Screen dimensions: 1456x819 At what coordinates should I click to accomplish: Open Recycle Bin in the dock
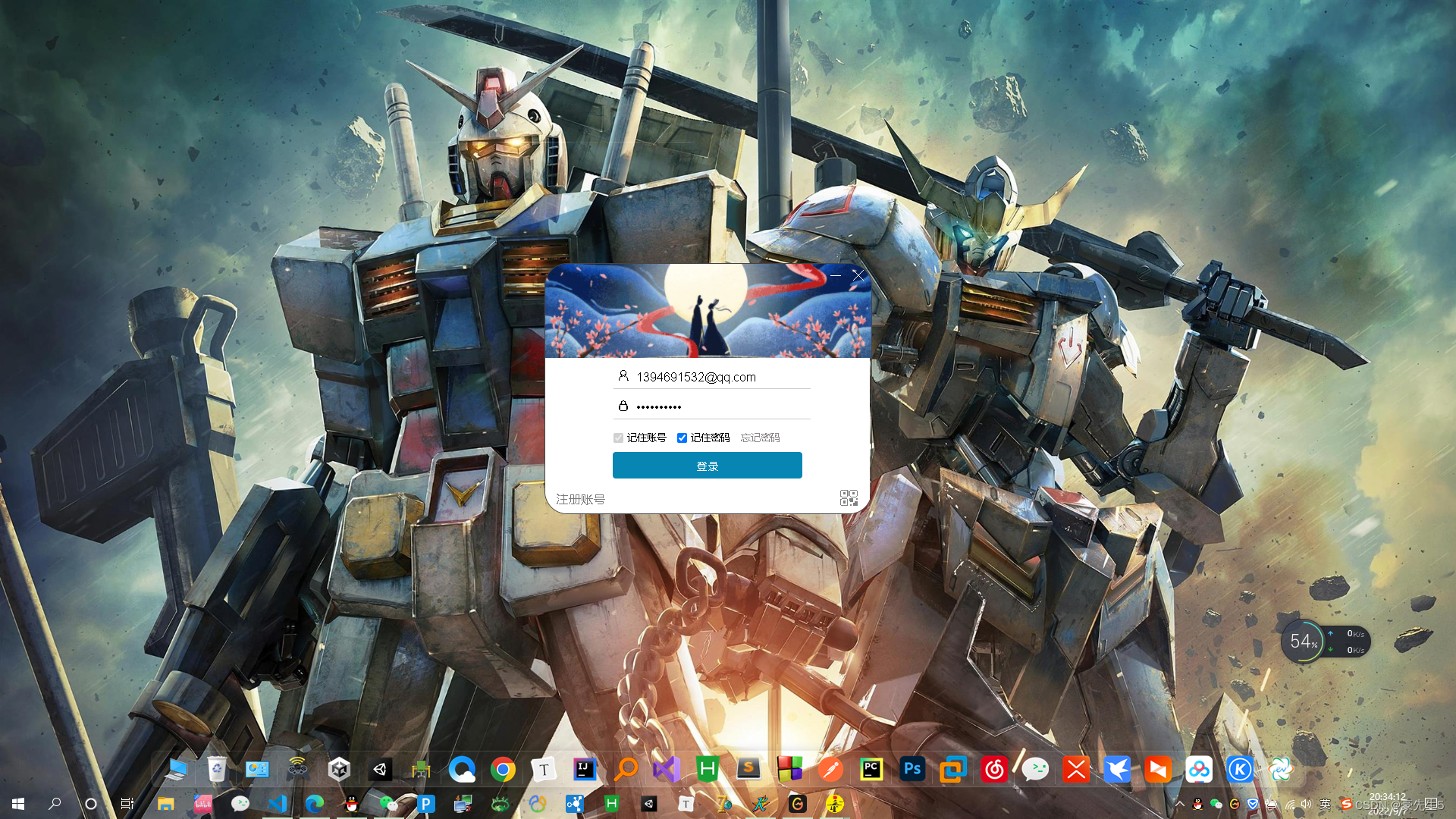pyautogui.click(x=217, y=770)
